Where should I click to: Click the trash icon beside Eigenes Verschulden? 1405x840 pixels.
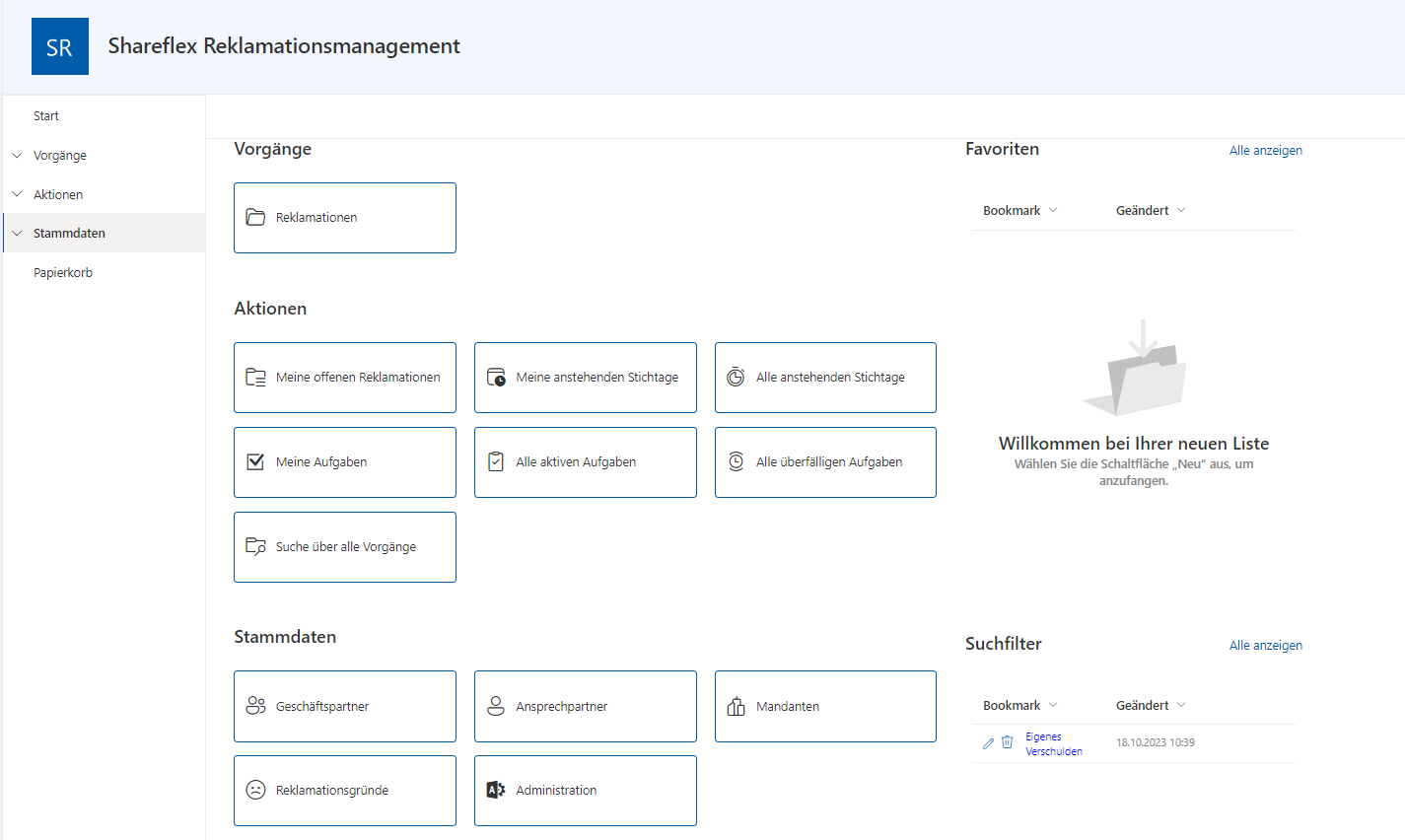[1007, 742]
